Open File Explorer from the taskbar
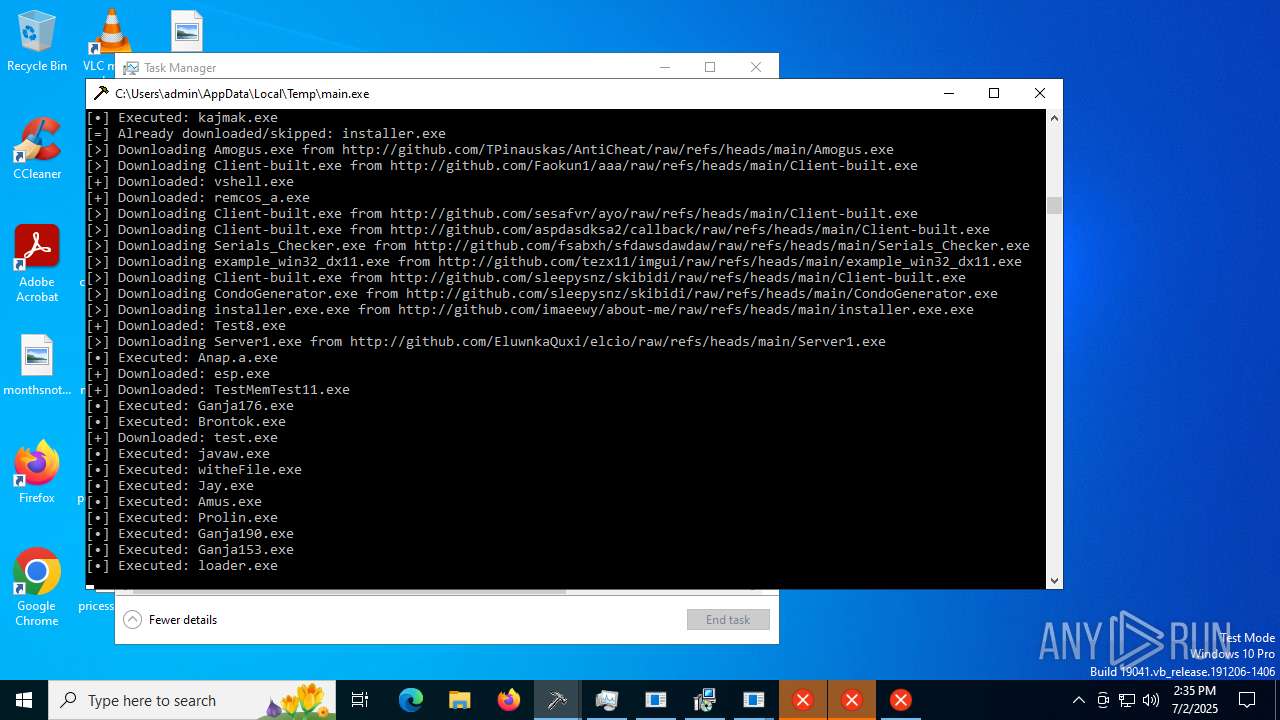Viewport: 1280px width, 720px height. pyautogui.click(x=460, y=700)
